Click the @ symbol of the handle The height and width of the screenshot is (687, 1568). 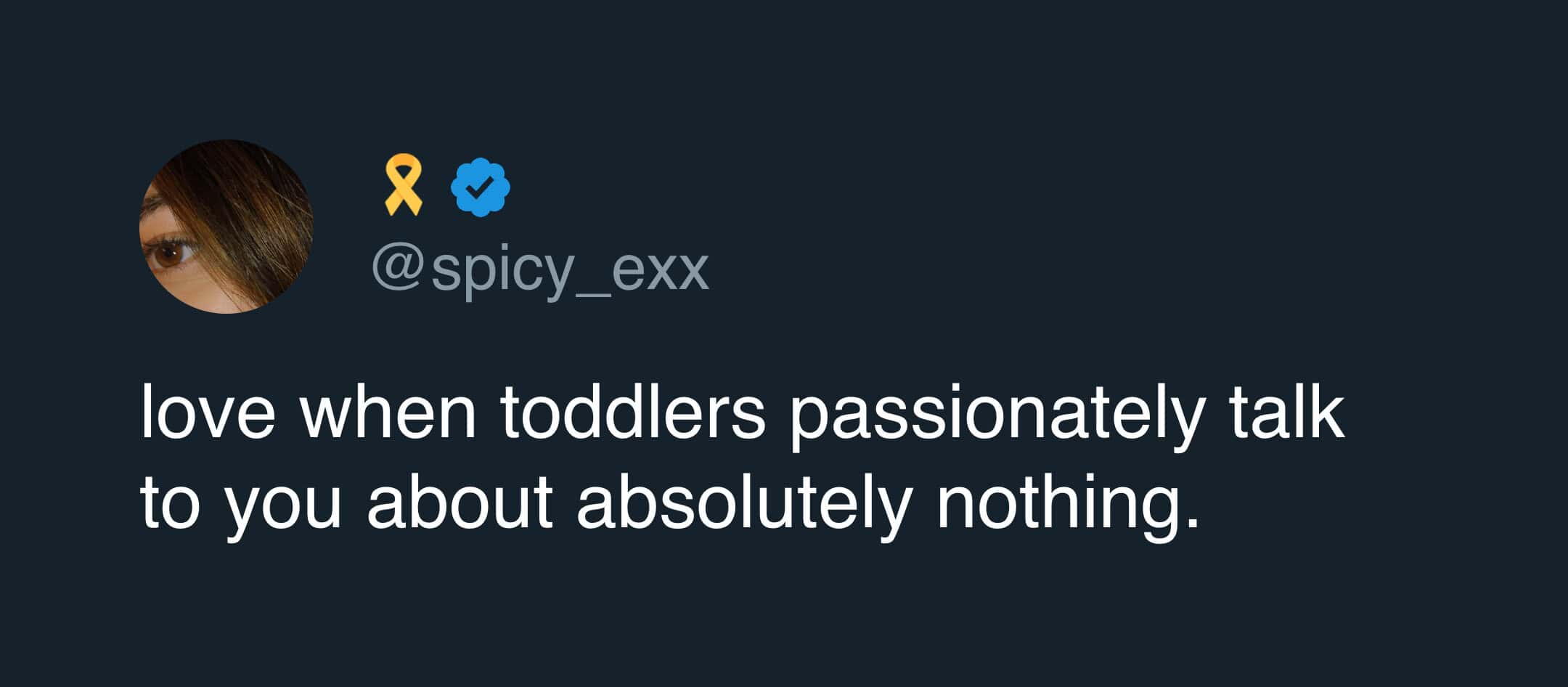(397, 269)
